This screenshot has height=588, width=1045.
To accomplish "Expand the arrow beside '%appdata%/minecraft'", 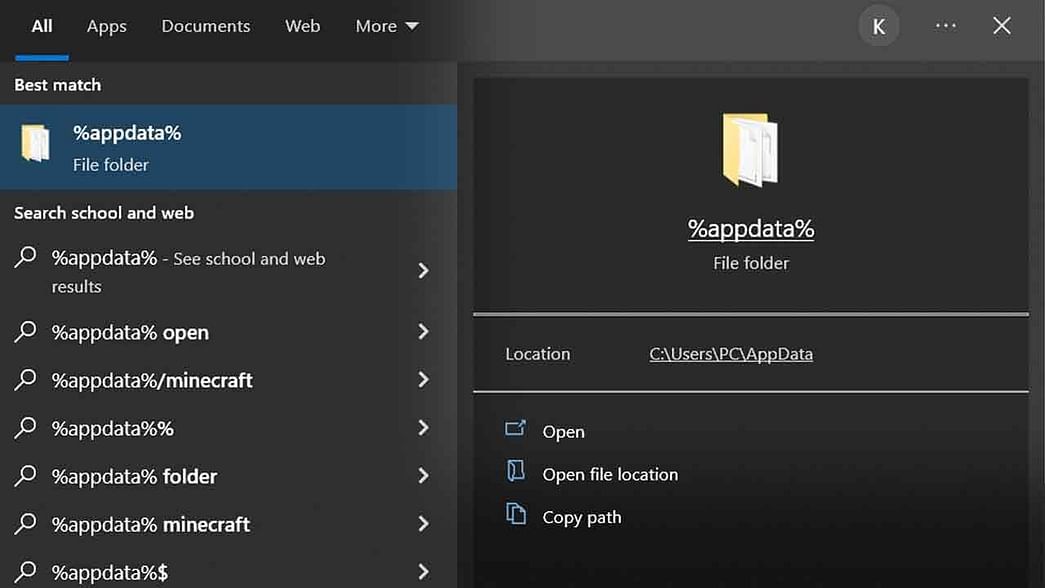I will pyautogui.click(x=423, y=379).
